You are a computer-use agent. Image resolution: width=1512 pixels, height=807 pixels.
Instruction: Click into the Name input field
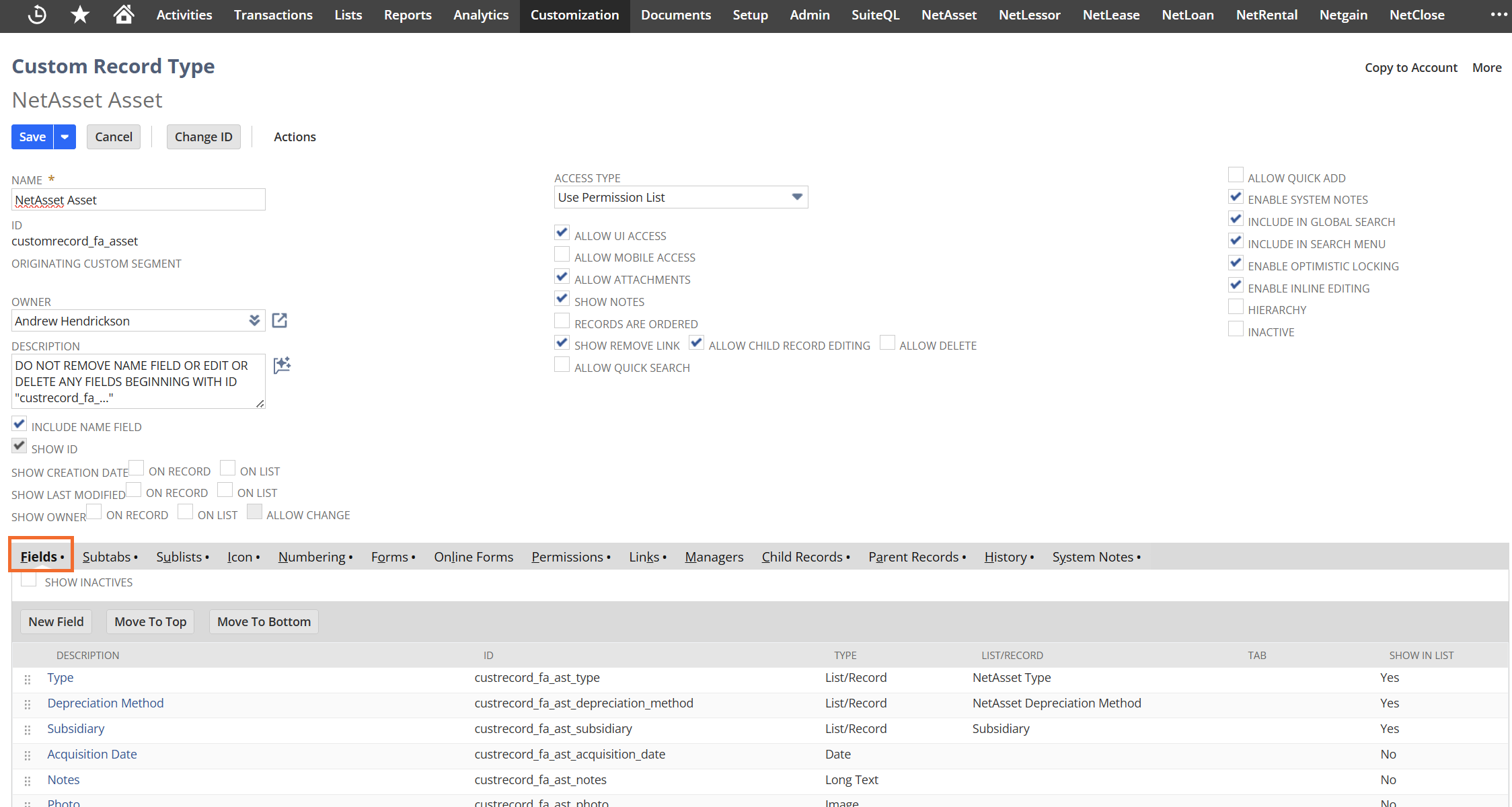point(139,200)
